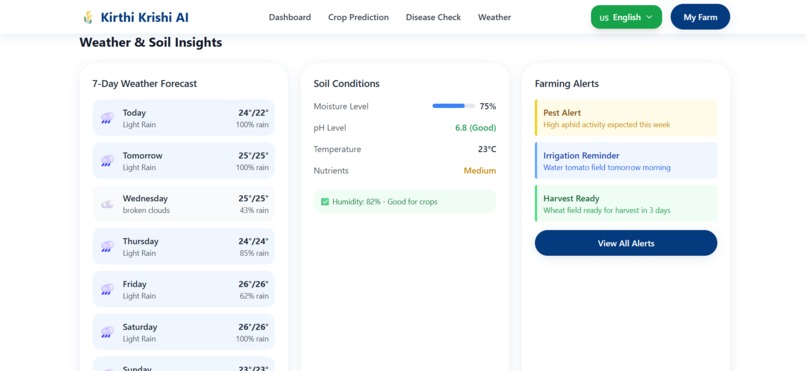Click the US flag icon in language button
This screenshot has width=806, height=371.
[x=604, y=18]
